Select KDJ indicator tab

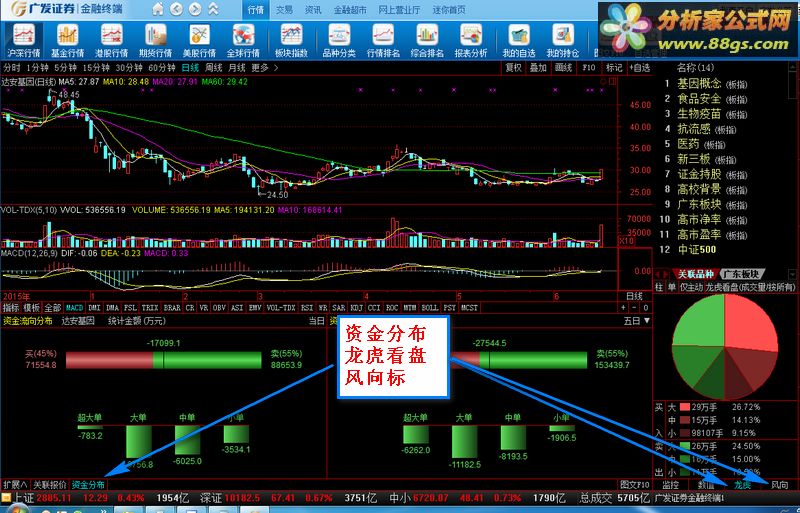(357, 308)
